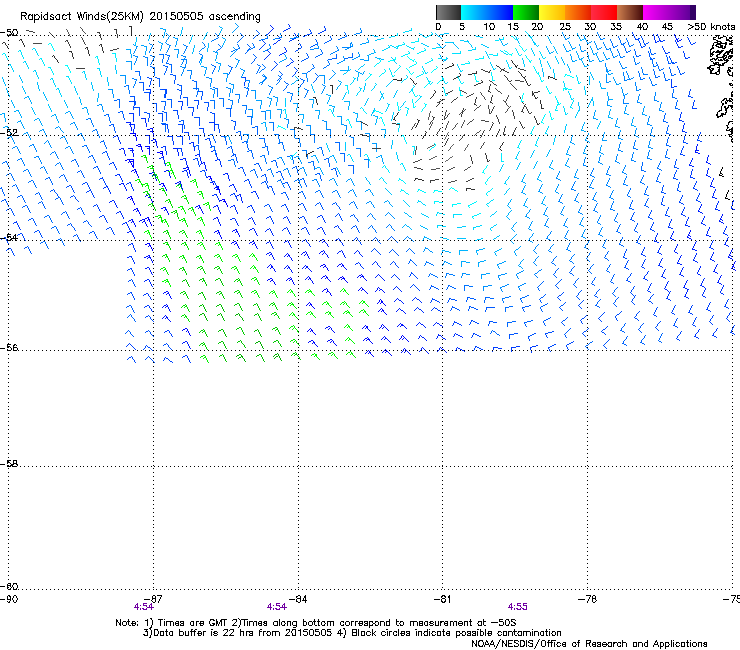Select the magenta 40-45 knots legend color

656,12
